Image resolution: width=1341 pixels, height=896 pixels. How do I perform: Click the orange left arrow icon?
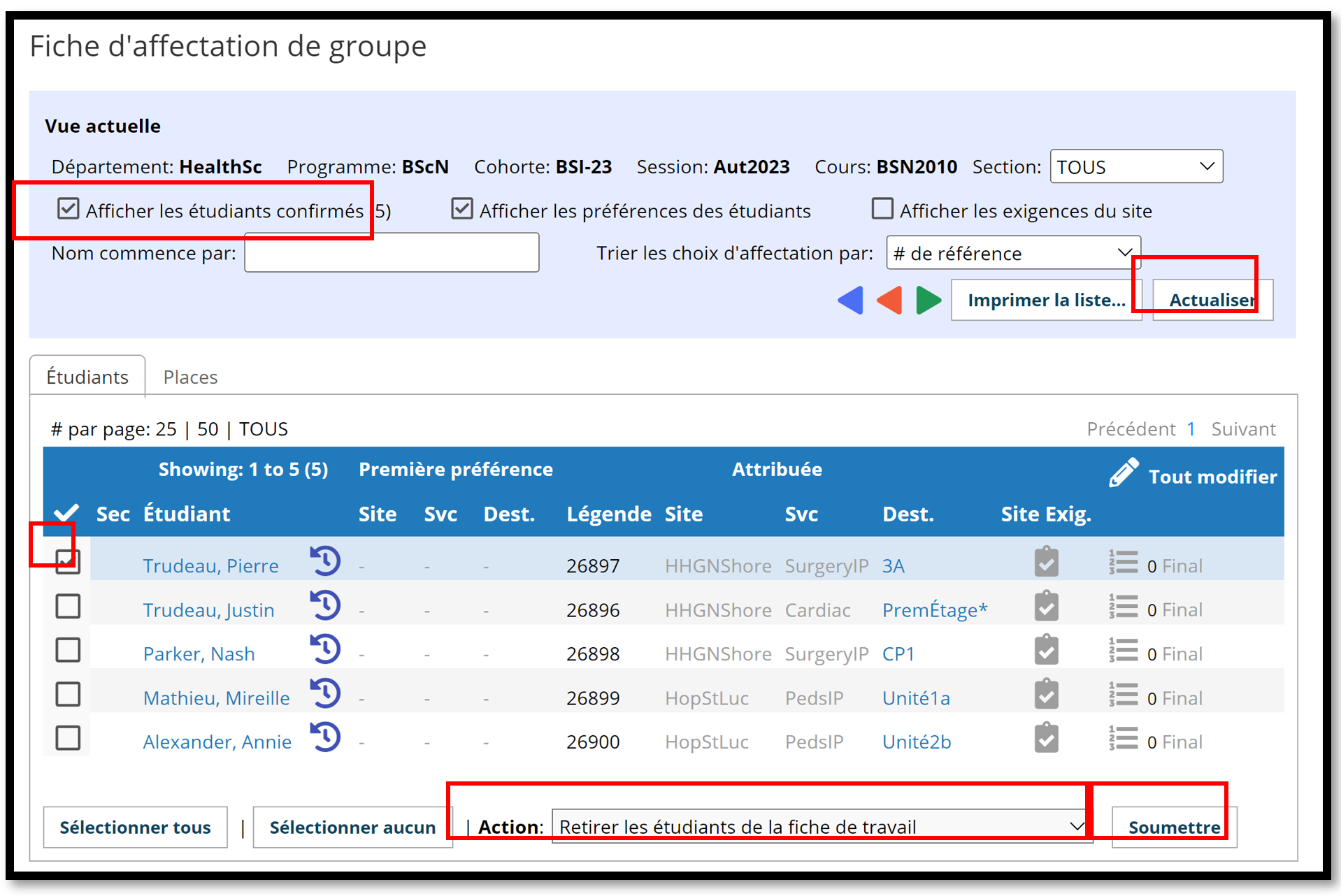tap(889, 301)
